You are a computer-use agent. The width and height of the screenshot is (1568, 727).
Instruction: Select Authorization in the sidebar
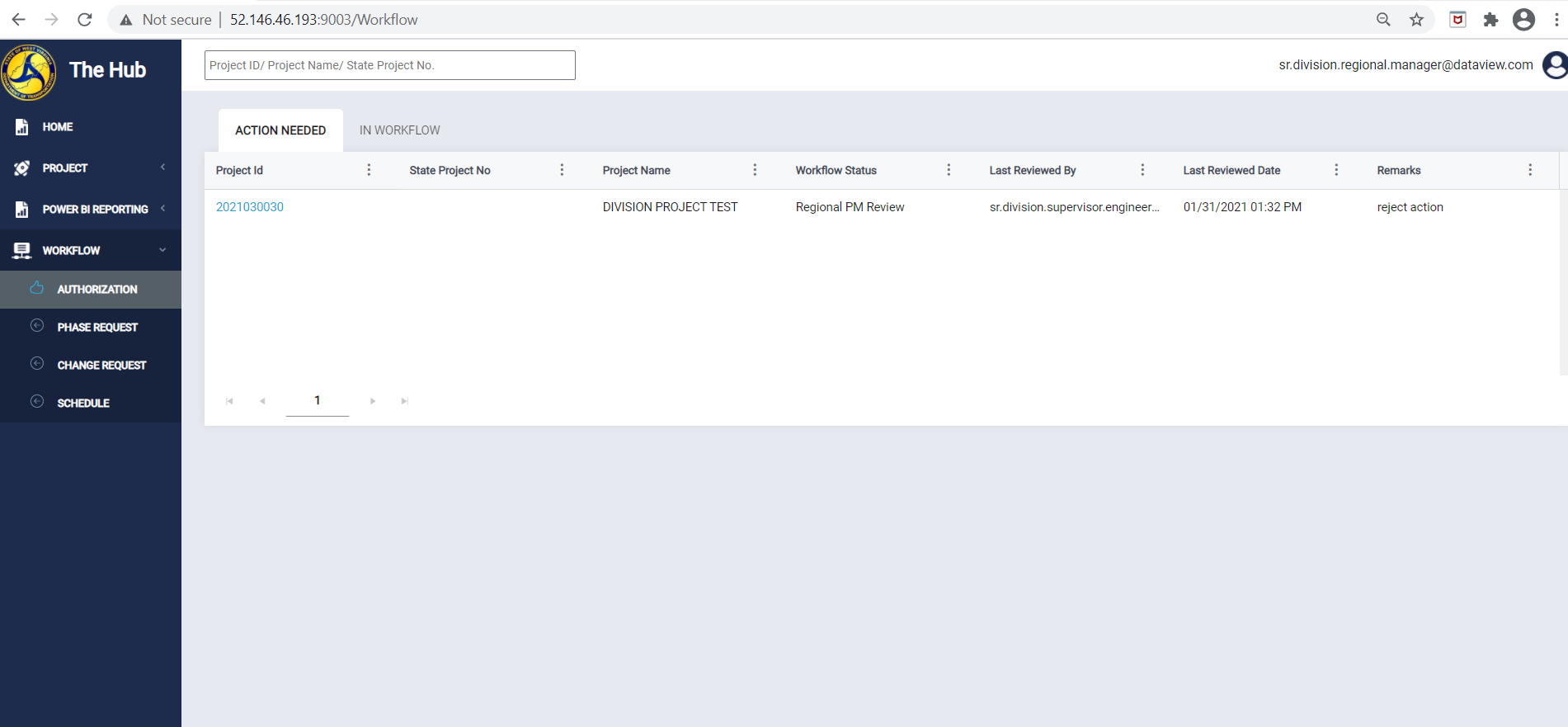(x=91, y=290)
